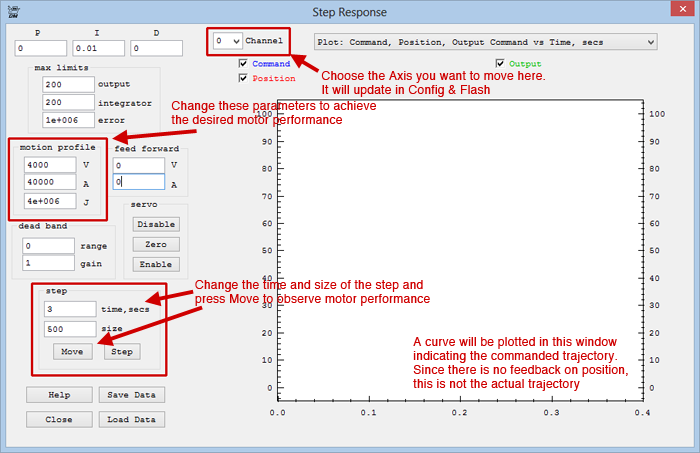Toggle the Command checkbox

243,64
